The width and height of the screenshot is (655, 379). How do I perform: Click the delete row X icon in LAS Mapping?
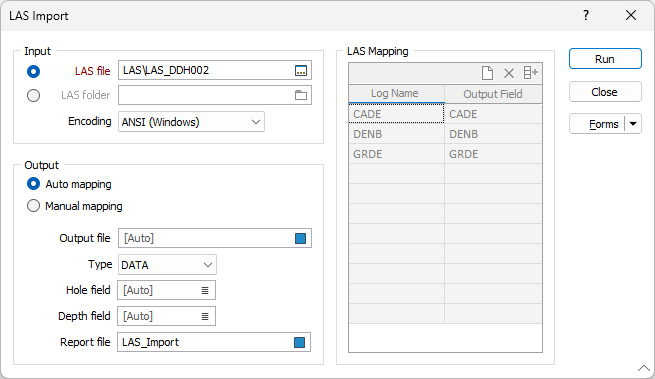pos(509,73)
